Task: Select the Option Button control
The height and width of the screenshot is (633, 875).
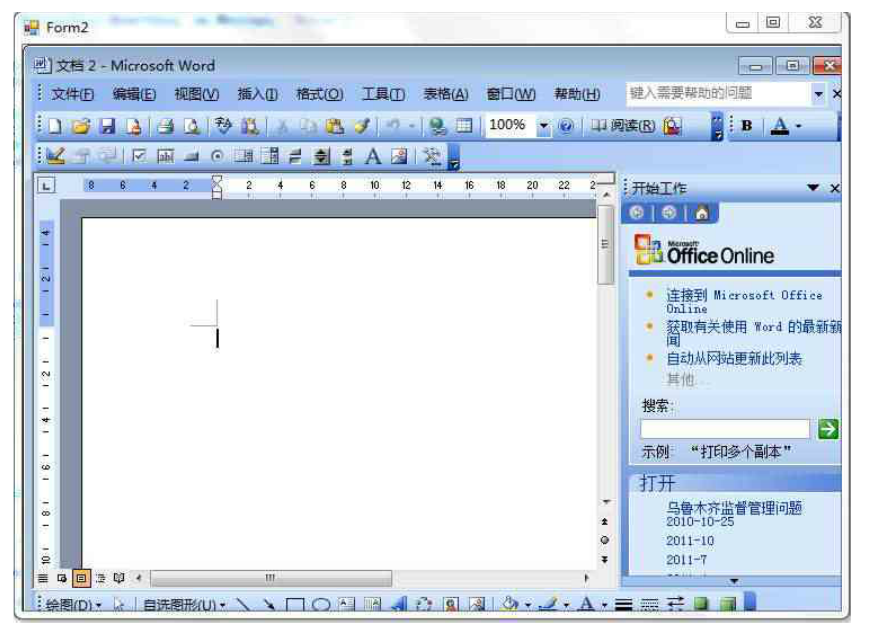Action: click(218, 156)
